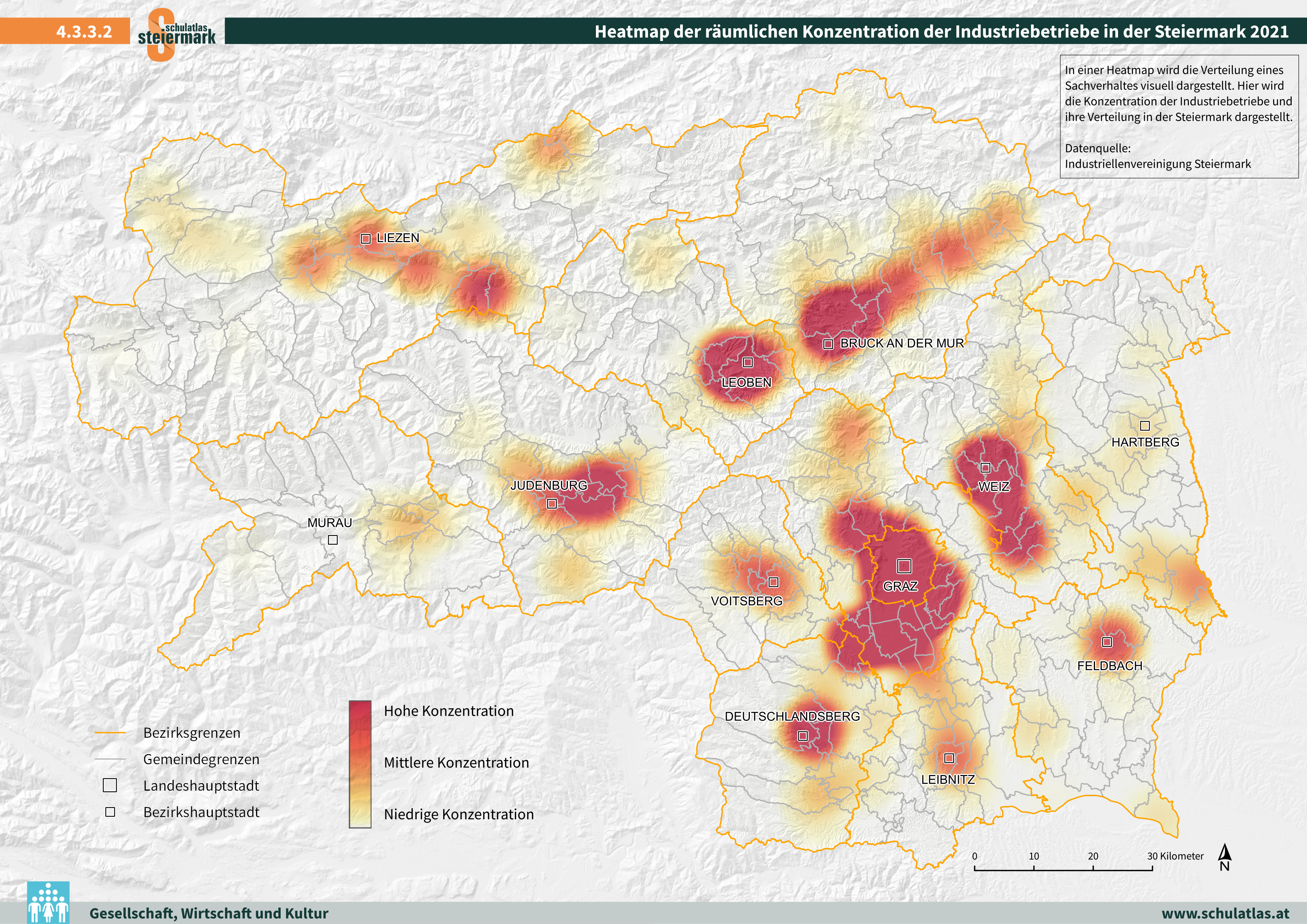Click the LIEZEN label
This screenshot has width=1307, height=924.
(x=398, y=238)
